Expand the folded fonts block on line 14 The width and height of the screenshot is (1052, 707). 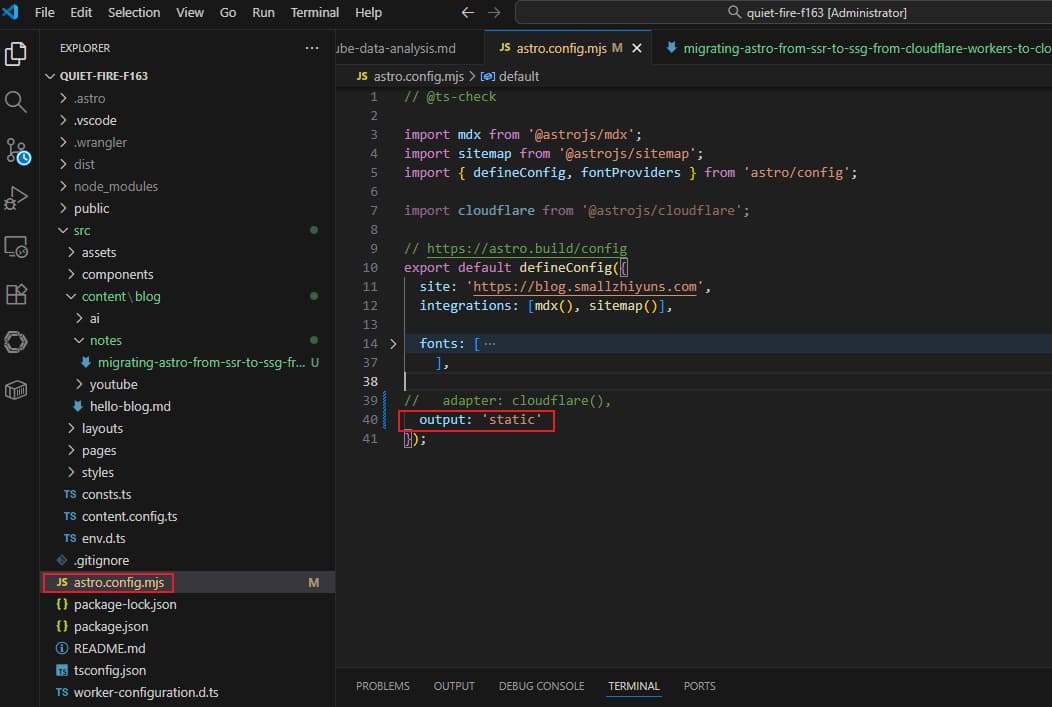click(x=392, y=343)
